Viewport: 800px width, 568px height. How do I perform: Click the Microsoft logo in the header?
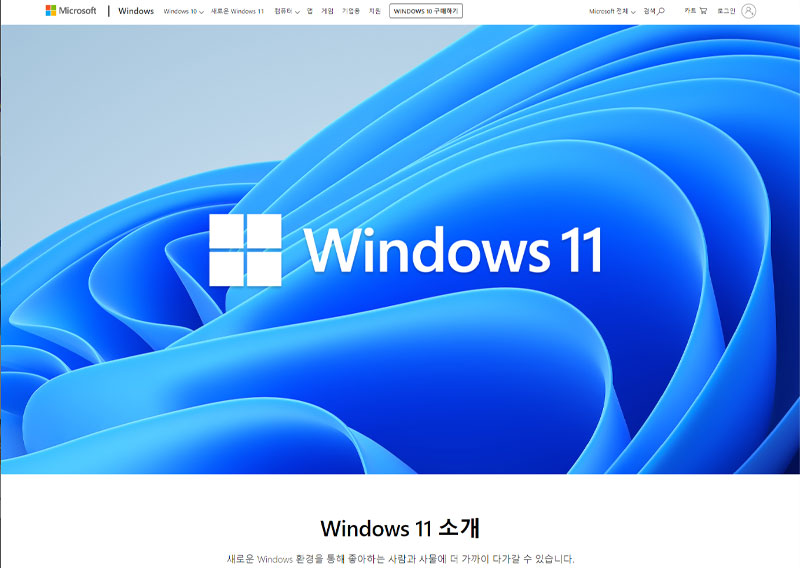[x=71, y=10]
